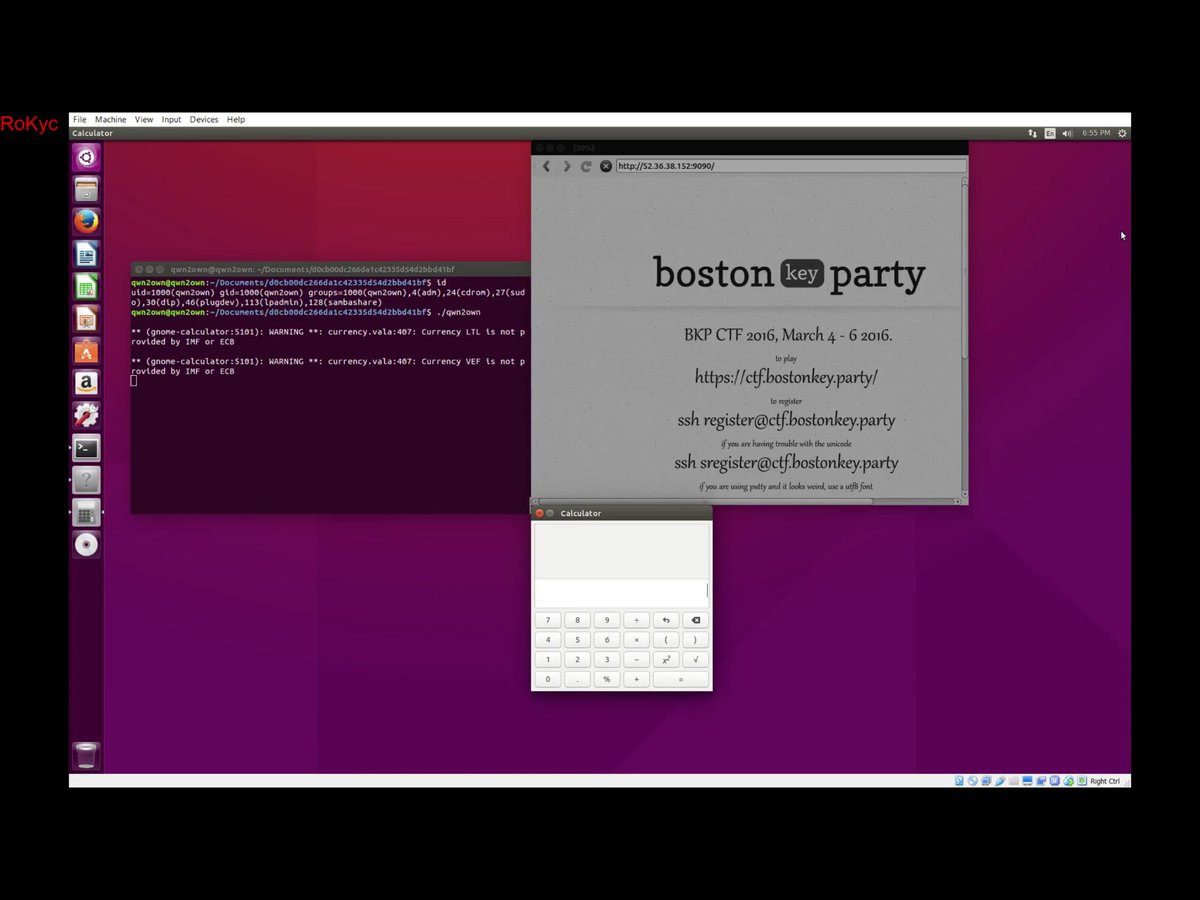Click the calculator square root key
The width and height of the screenshot is (1200, 900).
(696, 660)
